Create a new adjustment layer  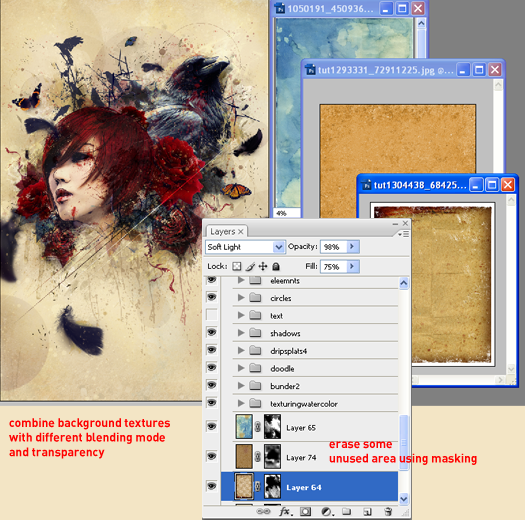326,511
